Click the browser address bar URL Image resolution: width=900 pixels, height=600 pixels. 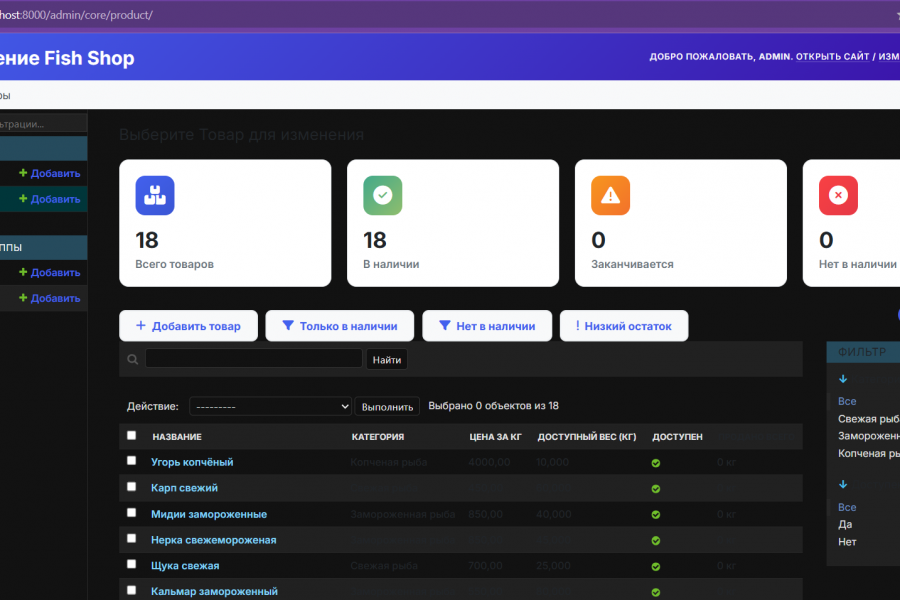coord(76,15)
